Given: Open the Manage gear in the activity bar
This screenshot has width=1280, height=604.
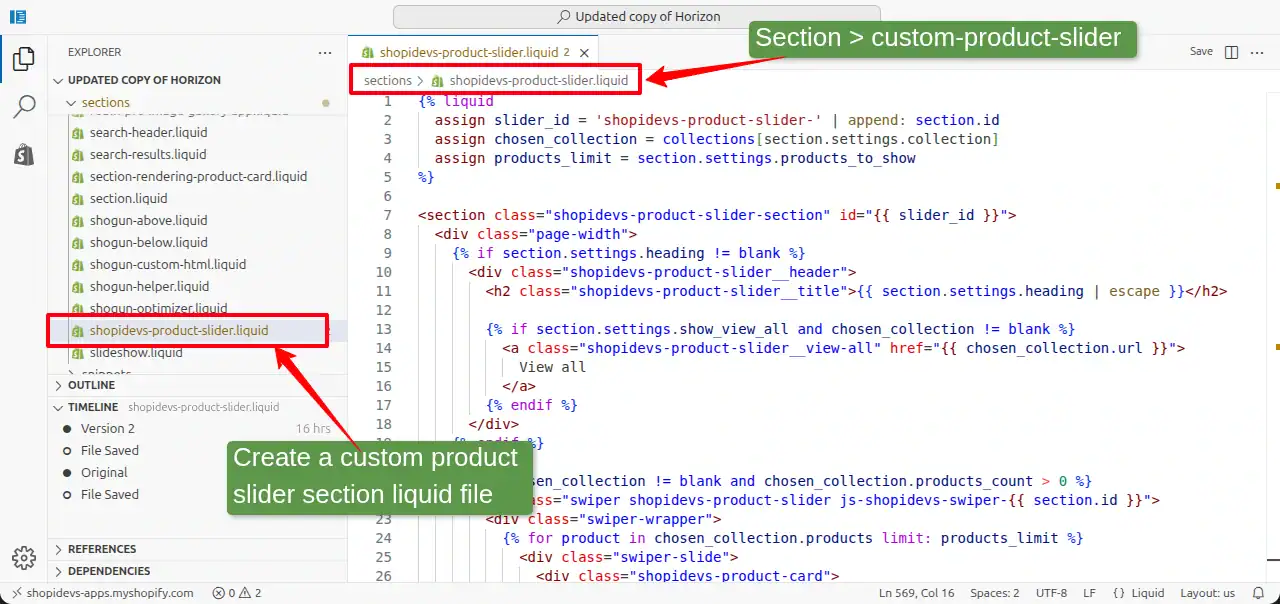Looking at the screenshot, I should (24, 558).
